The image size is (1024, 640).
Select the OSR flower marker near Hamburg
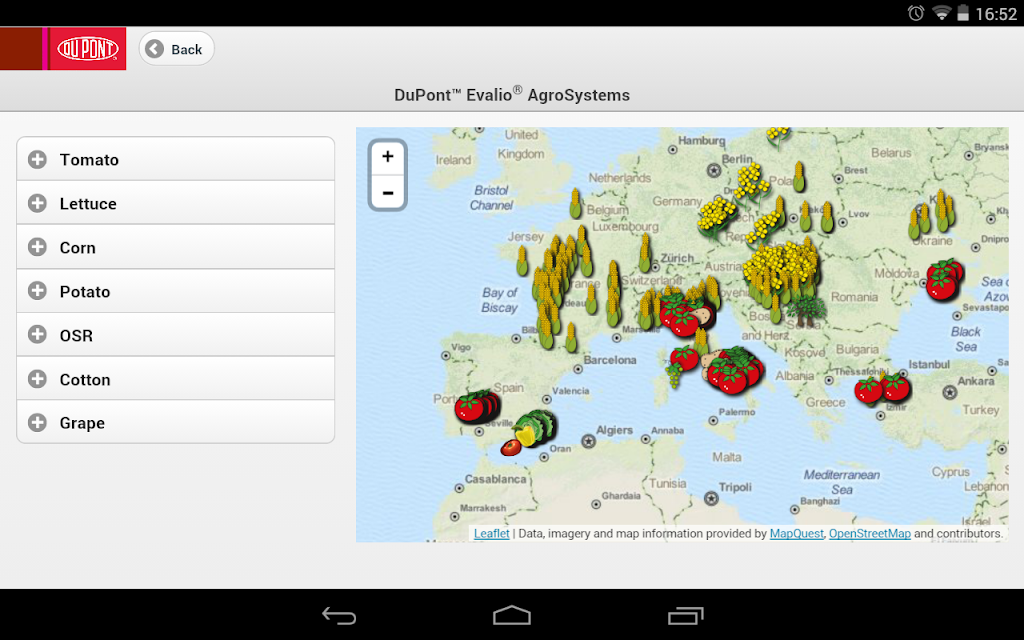coord(777,136)
